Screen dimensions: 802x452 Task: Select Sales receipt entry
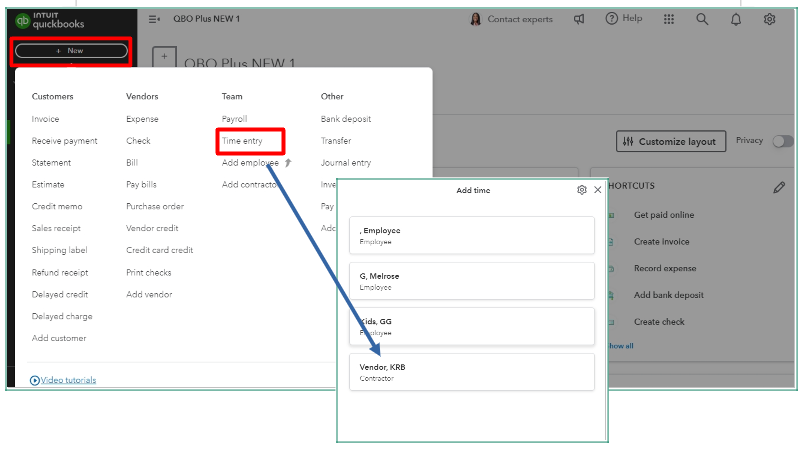tap(56, 229)
